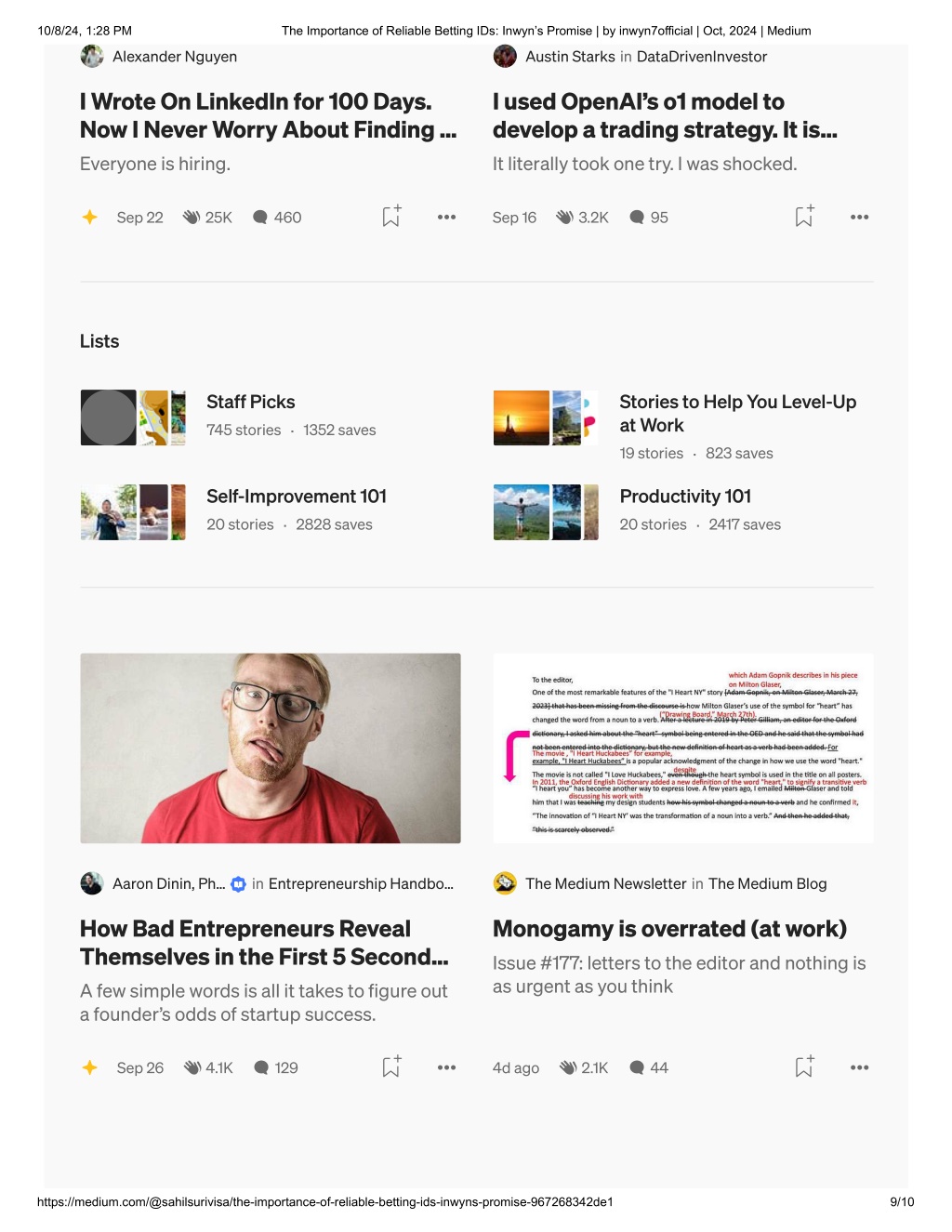Bookmark the LinkedIn 100 Days story
This screenshot has width=952, height=1232.
click(391, 216)
